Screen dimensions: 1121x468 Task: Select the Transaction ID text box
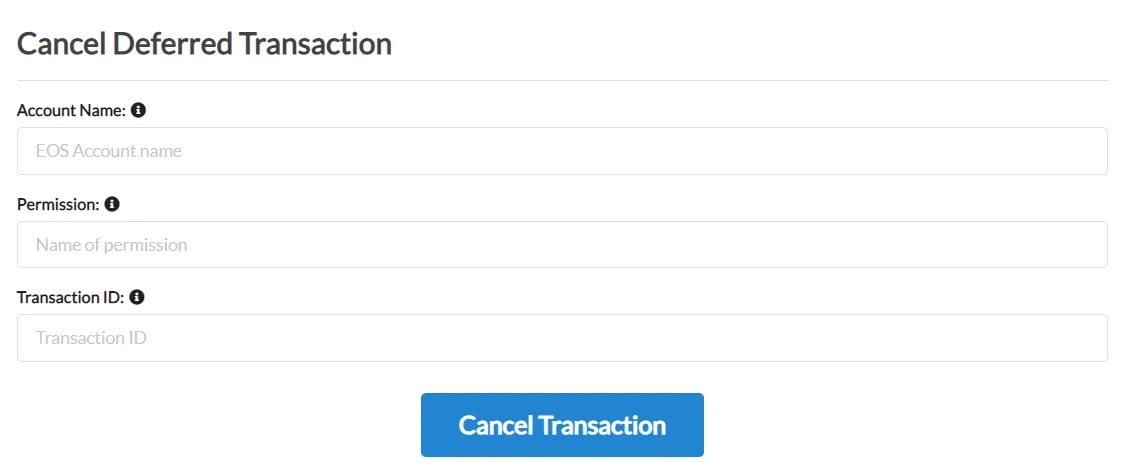(x=562, y=338)
